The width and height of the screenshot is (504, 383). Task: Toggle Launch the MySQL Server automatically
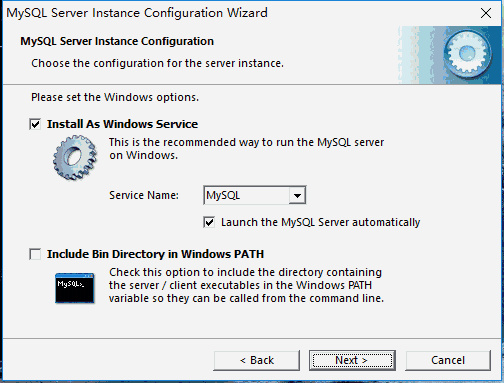coord(209,222)
